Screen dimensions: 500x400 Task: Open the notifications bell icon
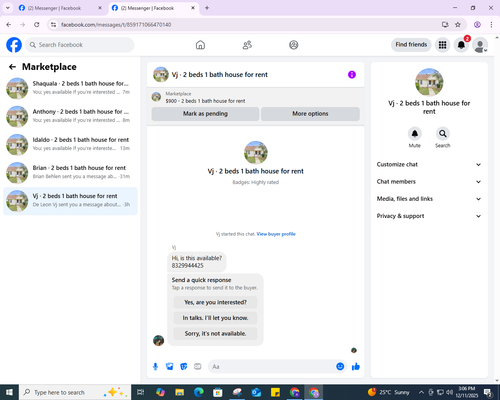click(461, 45)
